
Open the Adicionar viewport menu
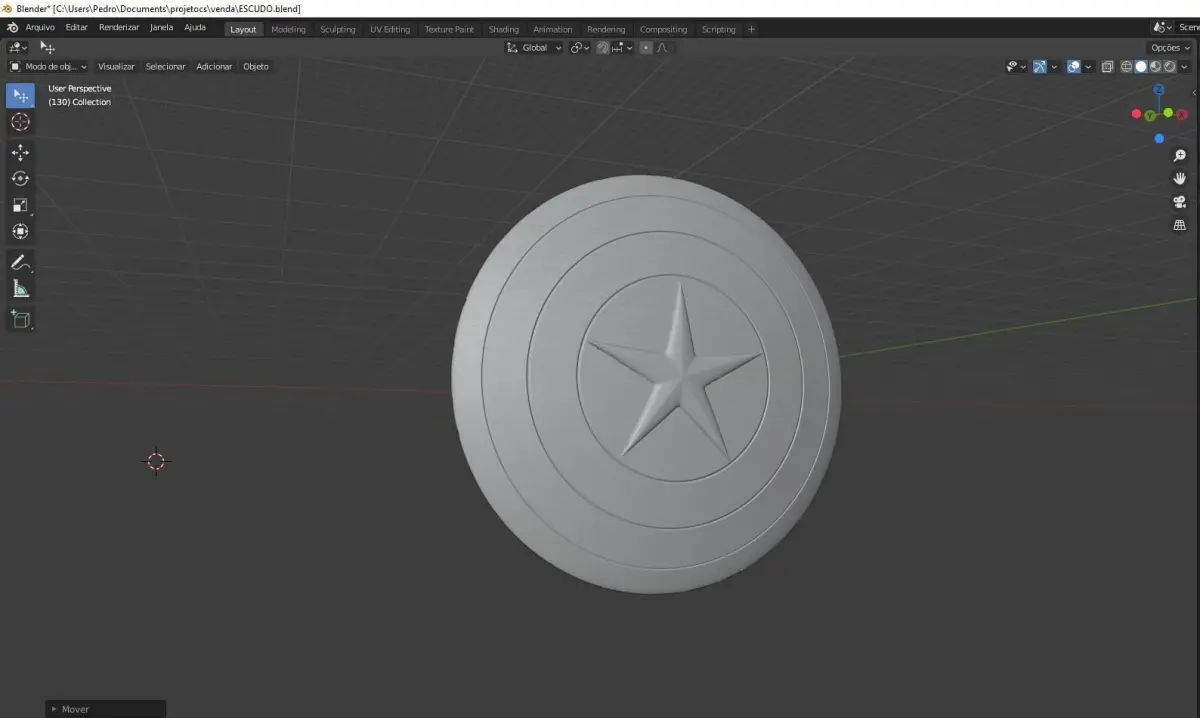(x=214, y=66)
